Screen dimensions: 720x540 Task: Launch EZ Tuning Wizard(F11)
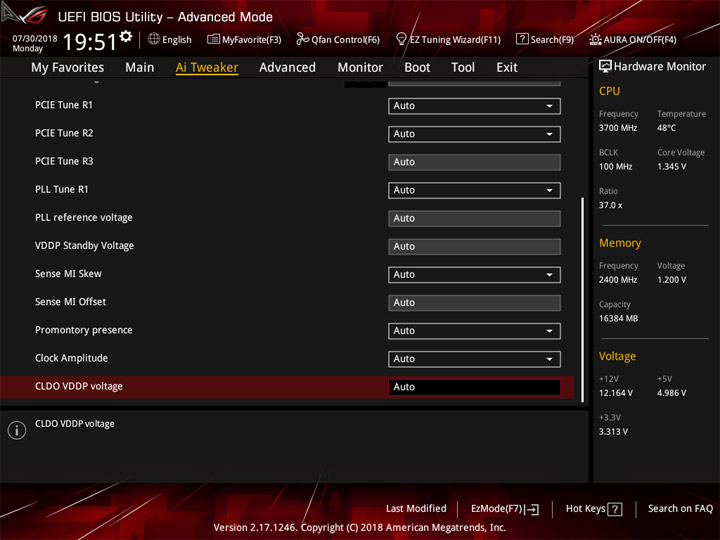448,39
